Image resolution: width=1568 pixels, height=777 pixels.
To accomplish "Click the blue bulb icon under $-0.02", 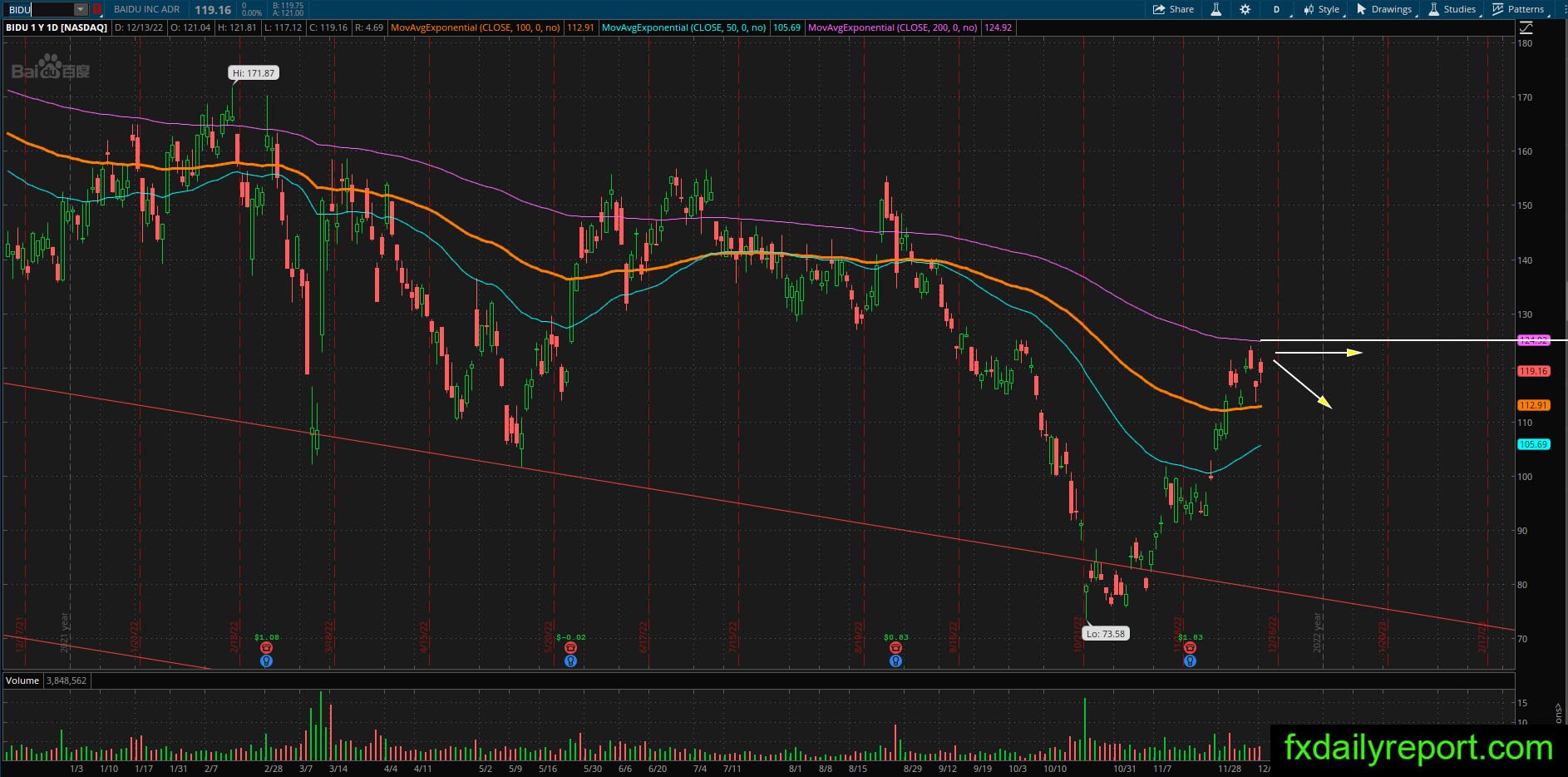I will click(x=570, y=661).
